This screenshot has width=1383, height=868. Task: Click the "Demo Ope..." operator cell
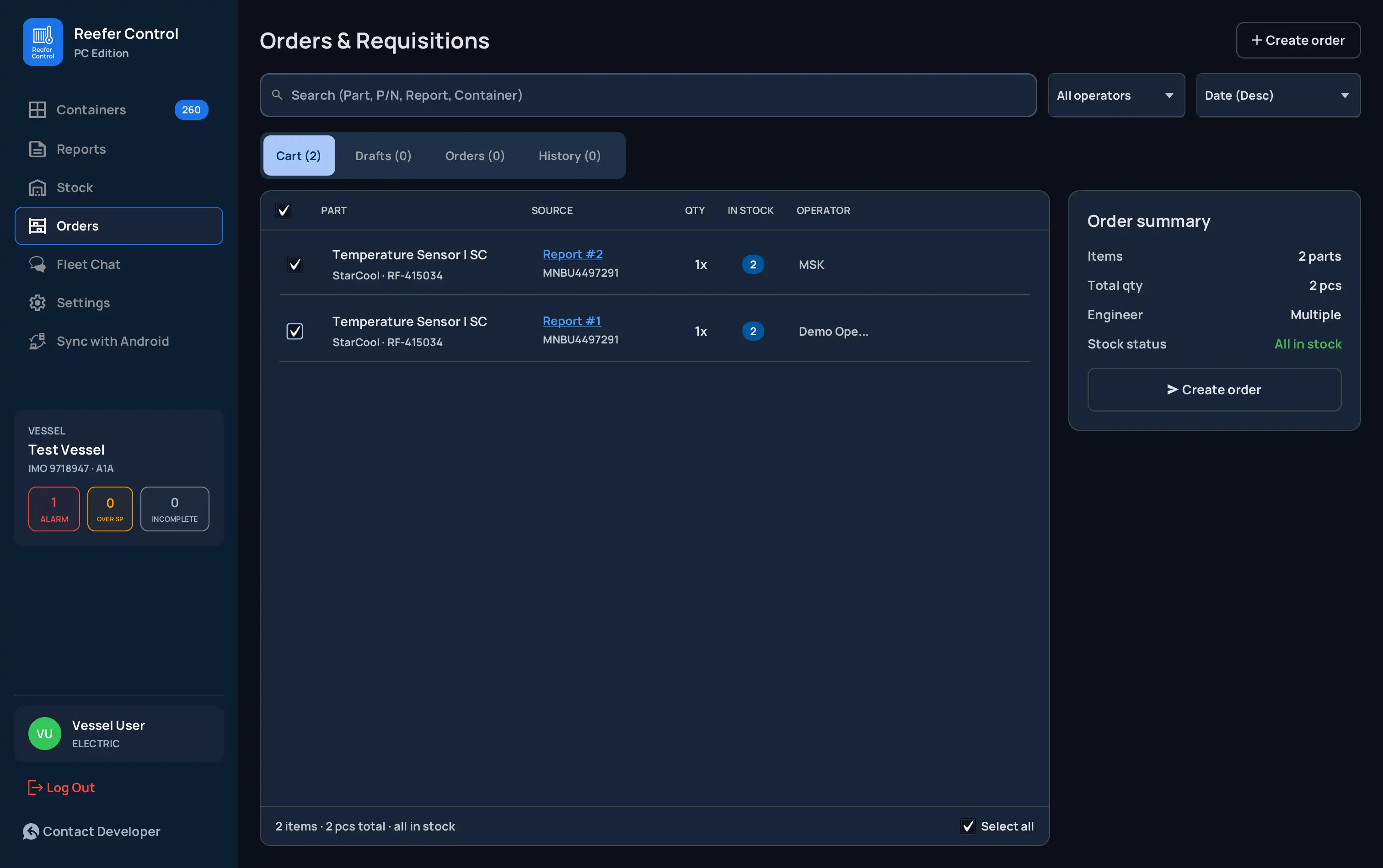[x=834, y=331]
